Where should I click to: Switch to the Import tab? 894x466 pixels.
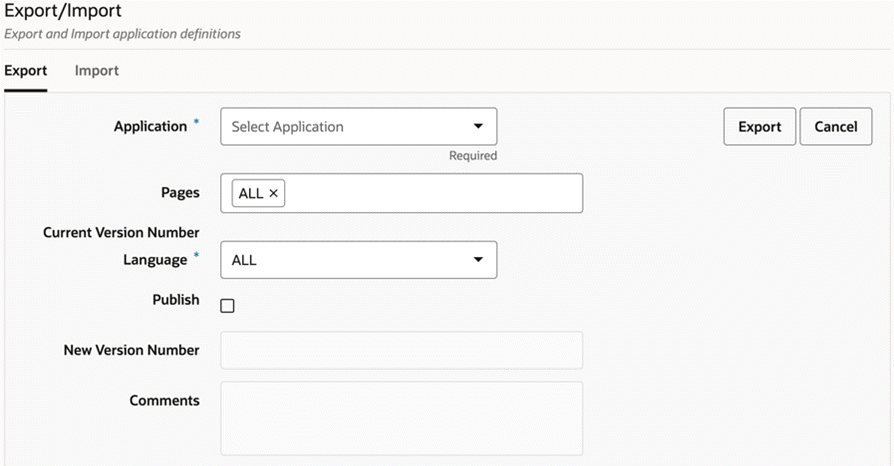[x=97, y=71]
